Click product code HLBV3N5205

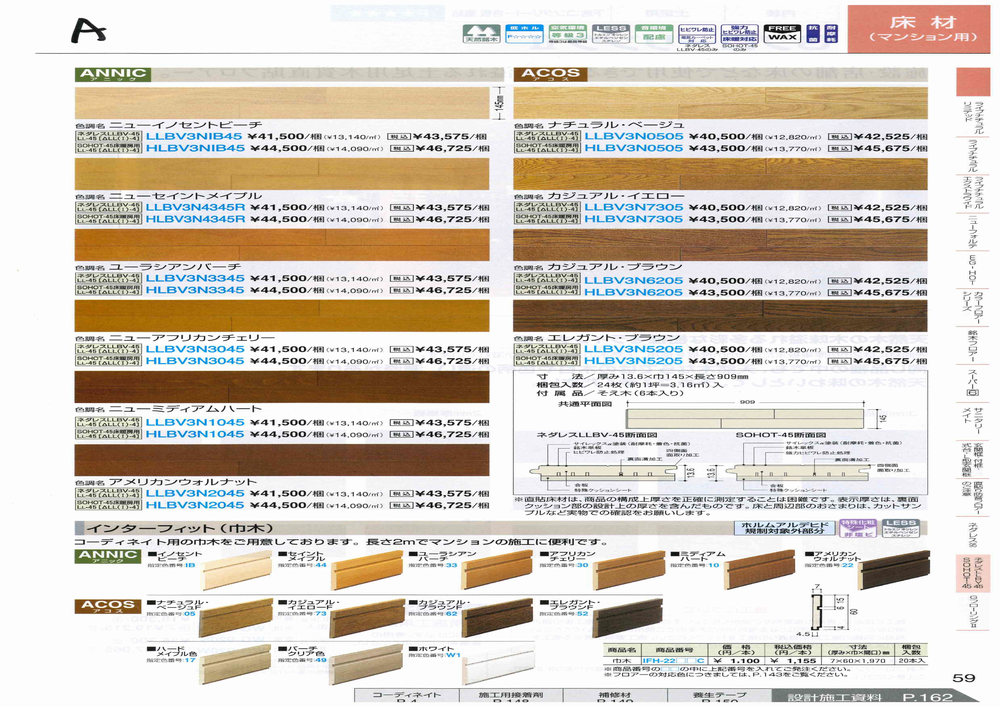(633, 361)
